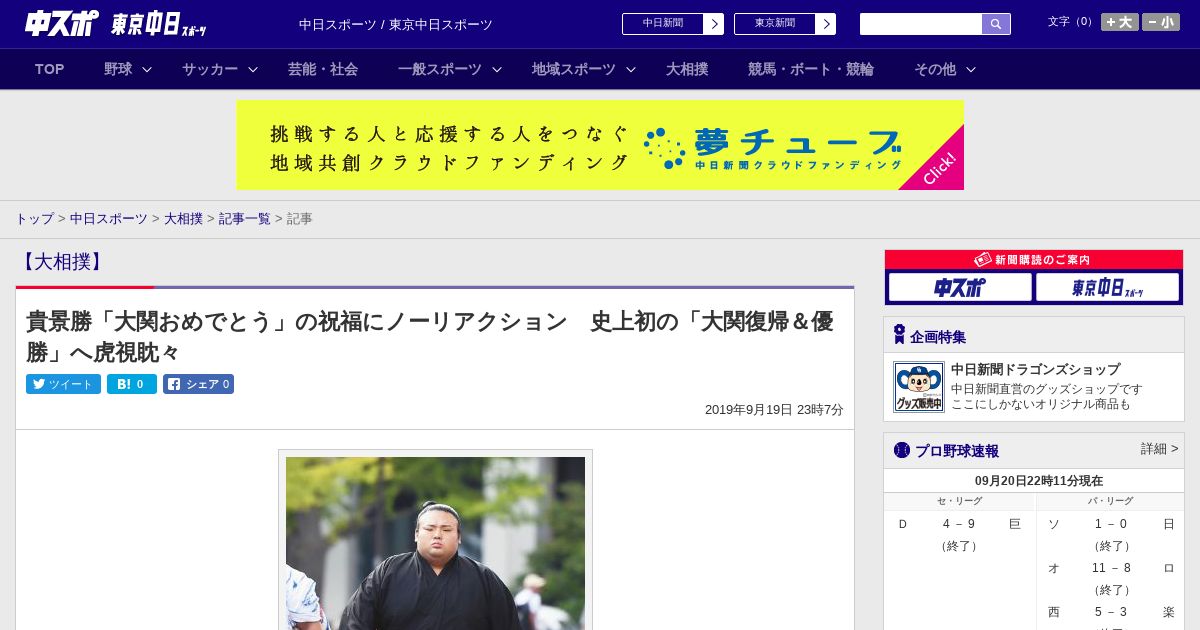Share article with Facebook シェア button
Screen dimensions: 1200x630
[x=199, y=384]
